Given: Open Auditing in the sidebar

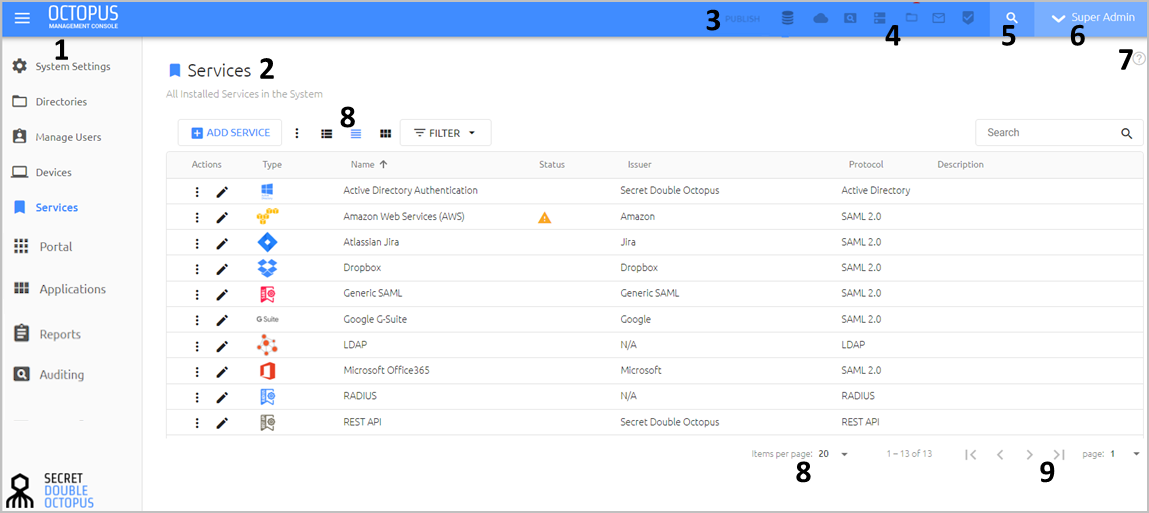Looking at the screenshot, I should pyautogui.click(x=49, y=374).
